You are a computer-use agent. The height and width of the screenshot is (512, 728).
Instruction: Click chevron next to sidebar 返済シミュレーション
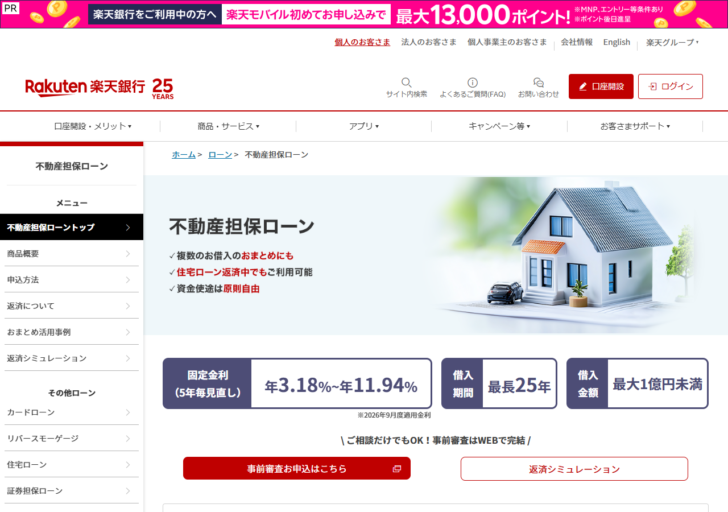[128, 358]
